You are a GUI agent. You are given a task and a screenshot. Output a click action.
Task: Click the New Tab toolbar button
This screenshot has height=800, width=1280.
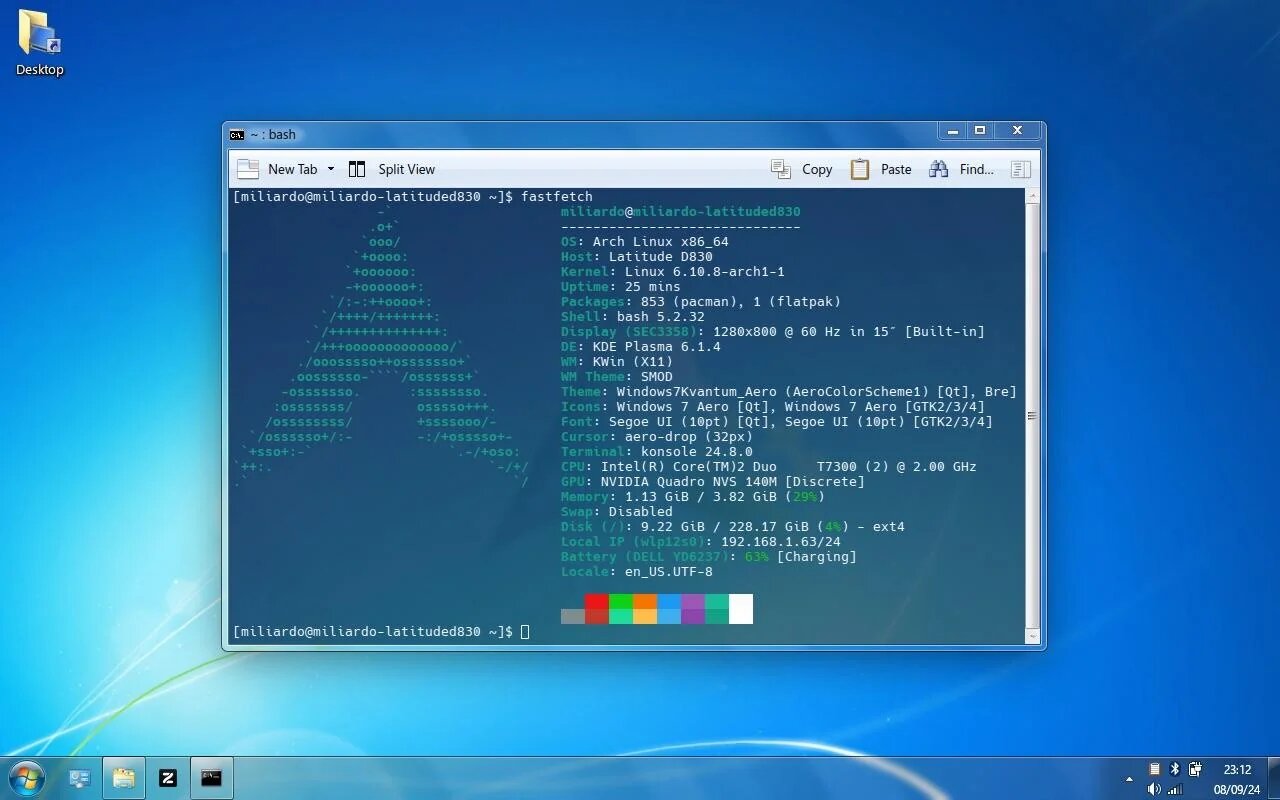(x=278, y=169)
